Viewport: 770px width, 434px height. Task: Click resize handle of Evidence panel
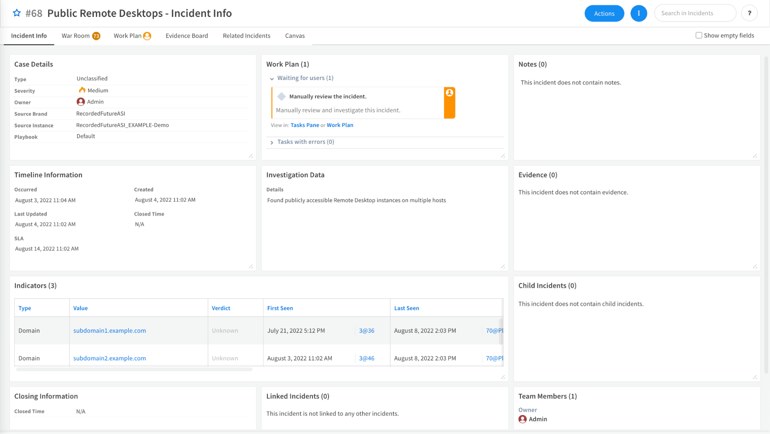755,267
